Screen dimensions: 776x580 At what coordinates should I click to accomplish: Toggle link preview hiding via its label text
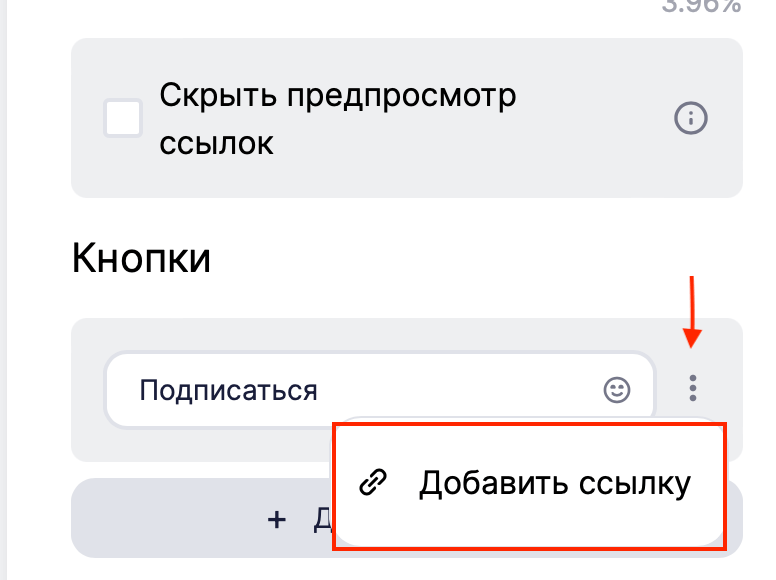tap(338, 119)
